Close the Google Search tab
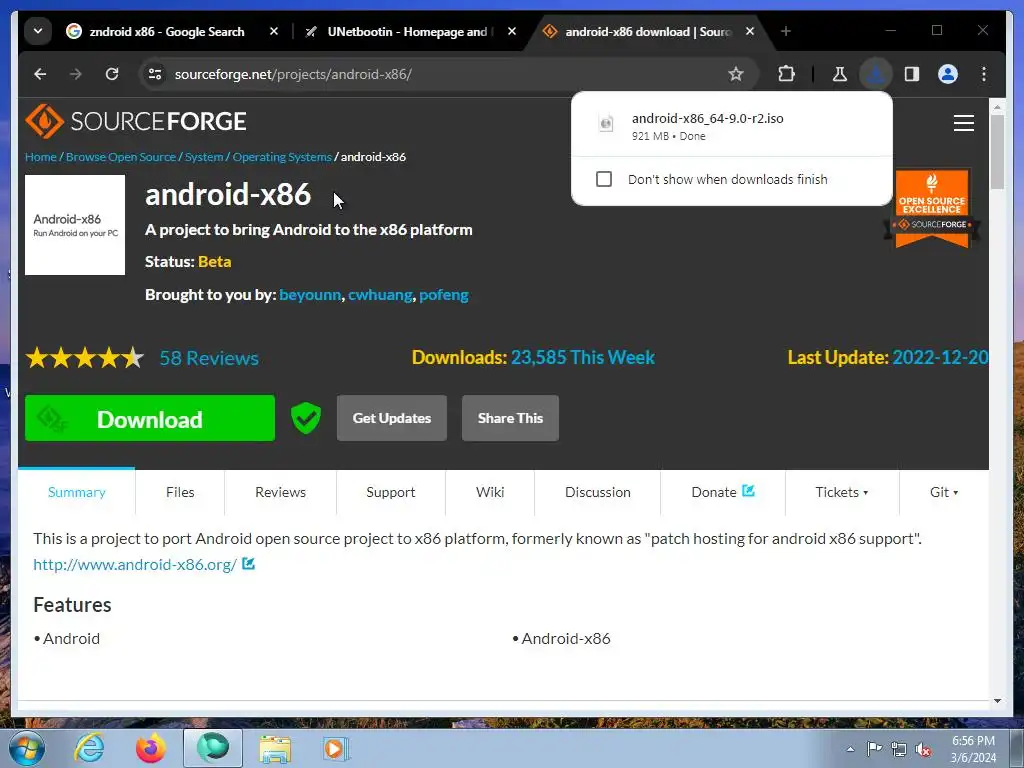The height and width of the screenshot is (768, 1024). [274, 31]
